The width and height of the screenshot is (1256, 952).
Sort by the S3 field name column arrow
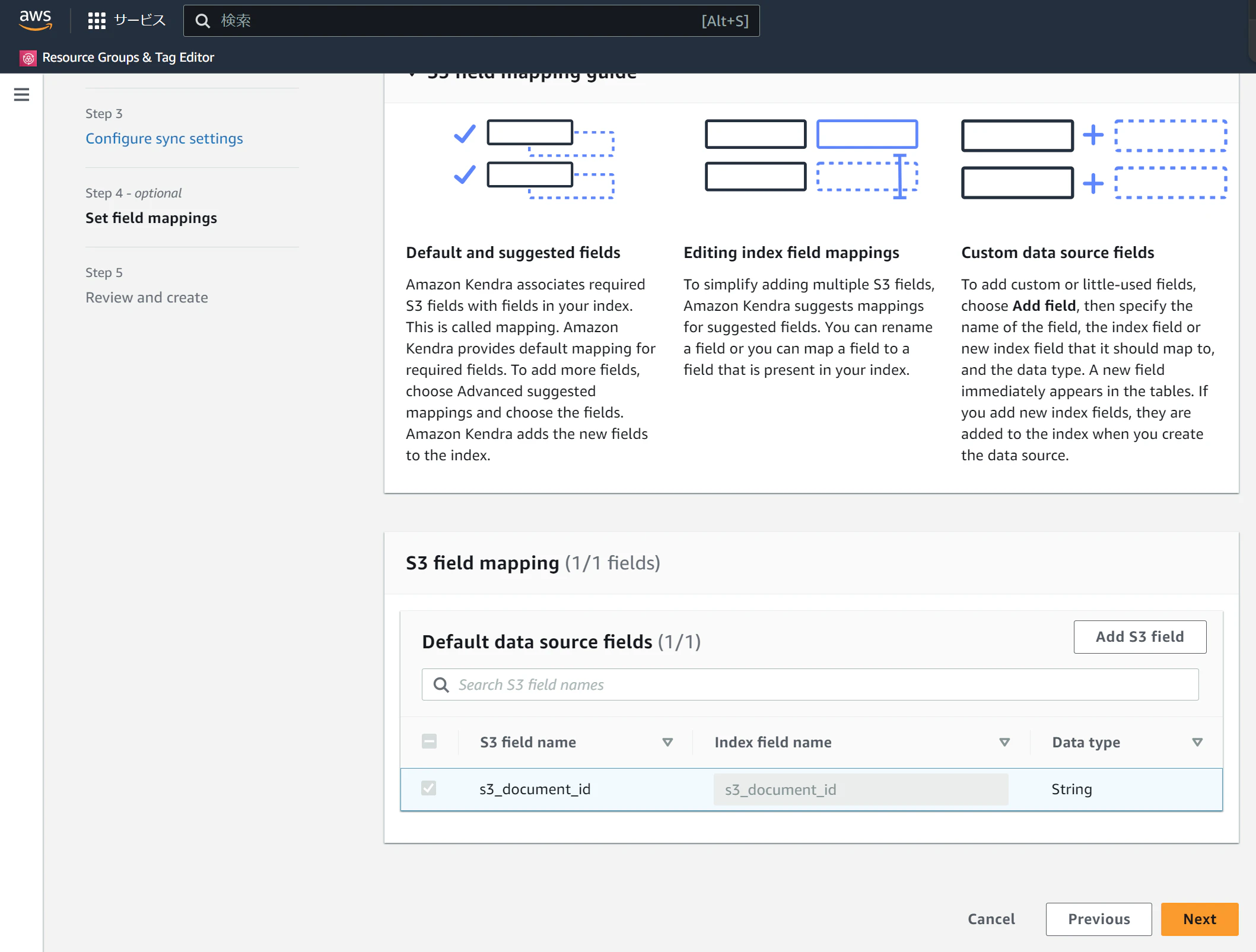pos(667,743)
